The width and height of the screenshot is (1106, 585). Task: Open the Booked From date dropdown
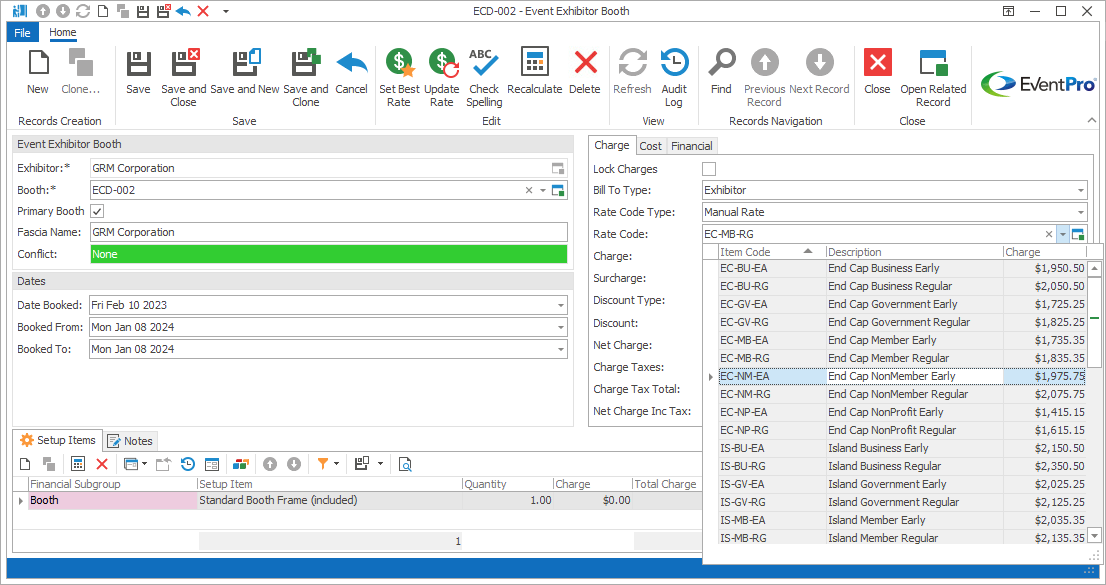coord(561,327)
